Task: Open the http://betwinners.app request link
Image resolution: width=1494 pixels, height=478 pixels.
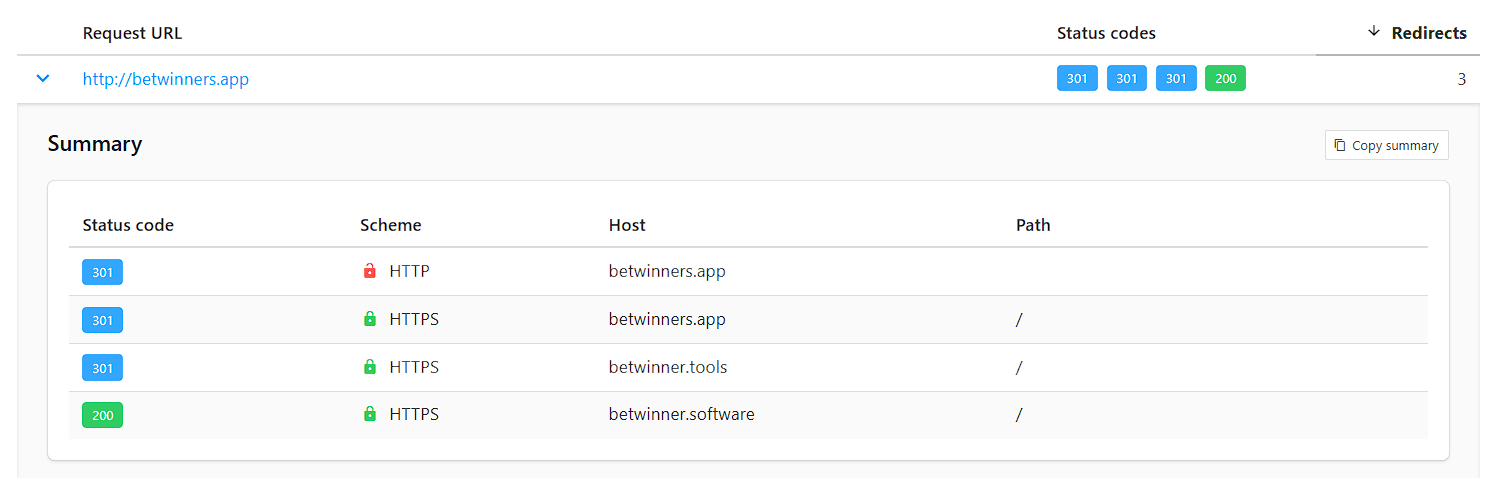Action: (x=166, y=79)
